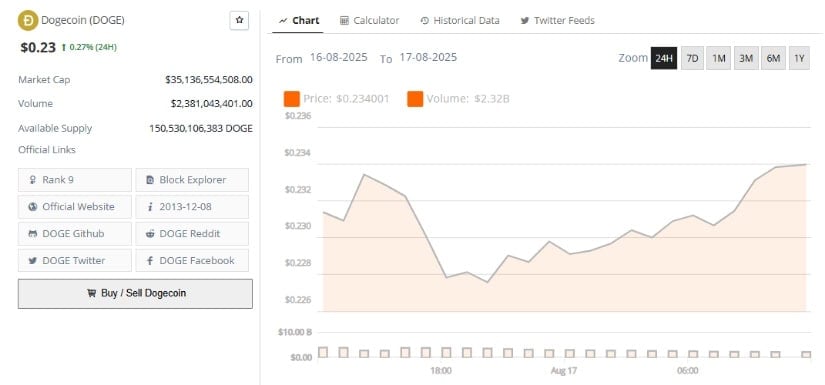Switch to the Calculator tab
Viewport: 825px width, 385px height.
coord(369,21)
